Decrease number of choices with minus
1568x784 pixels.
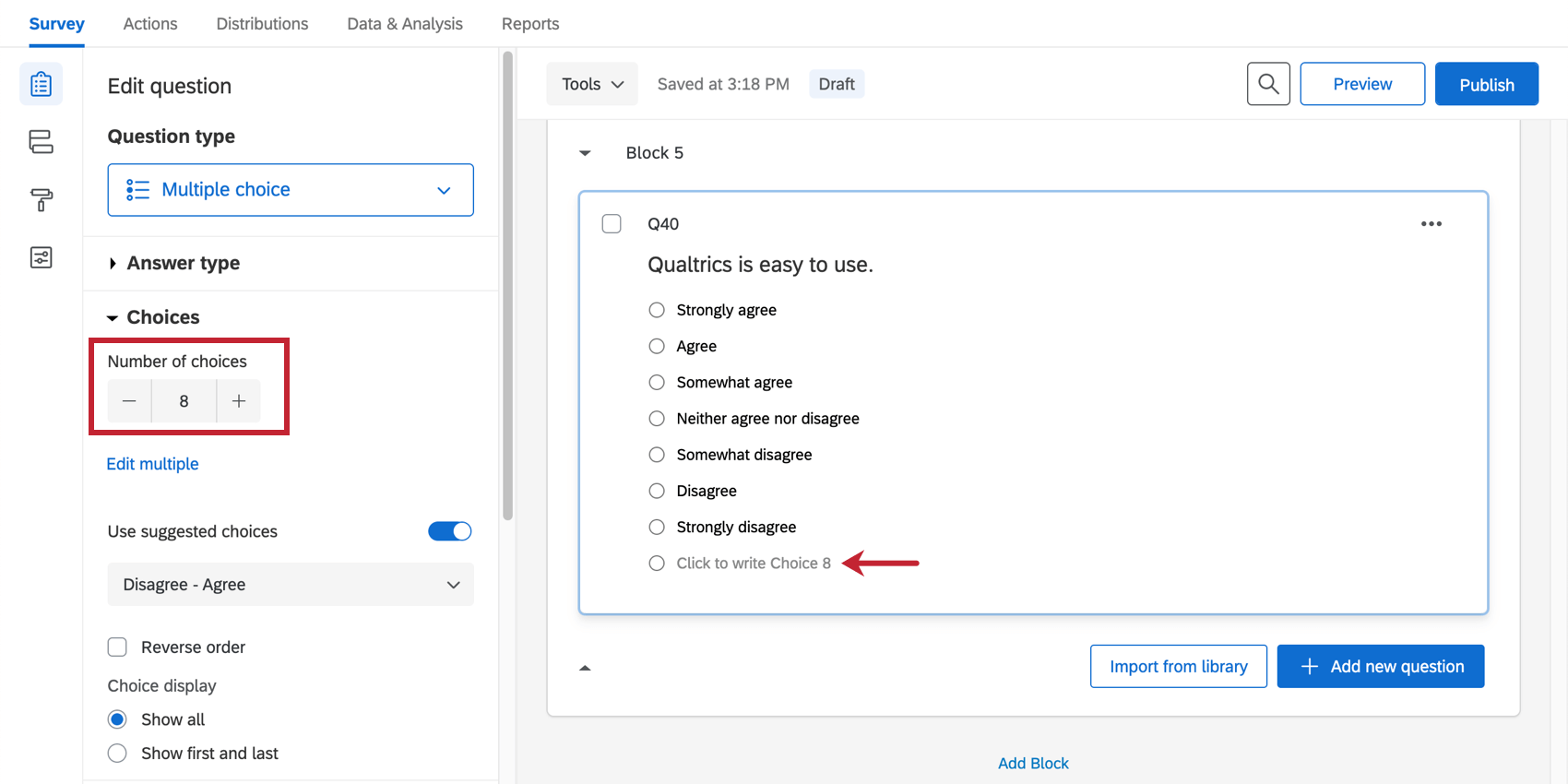(x=129, y=401)
